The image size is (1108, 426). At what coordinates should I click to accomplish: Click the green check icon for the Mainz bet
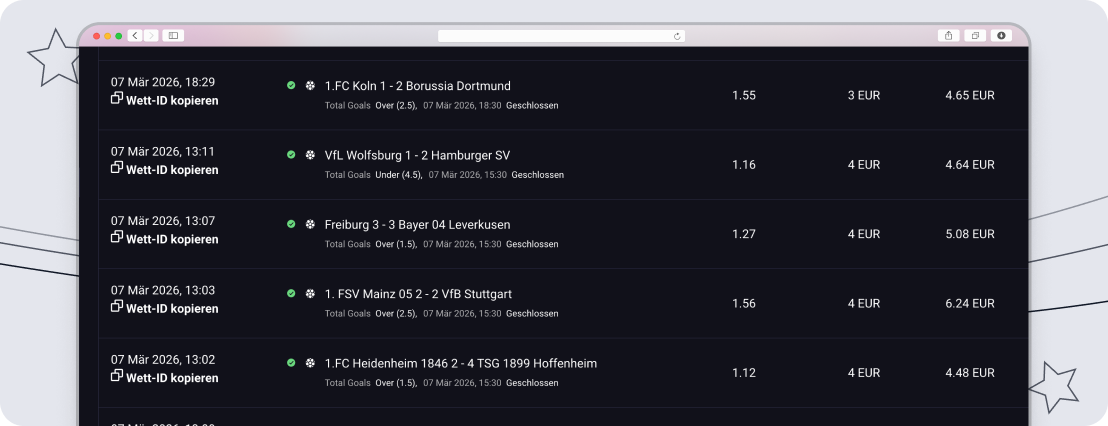291,293
